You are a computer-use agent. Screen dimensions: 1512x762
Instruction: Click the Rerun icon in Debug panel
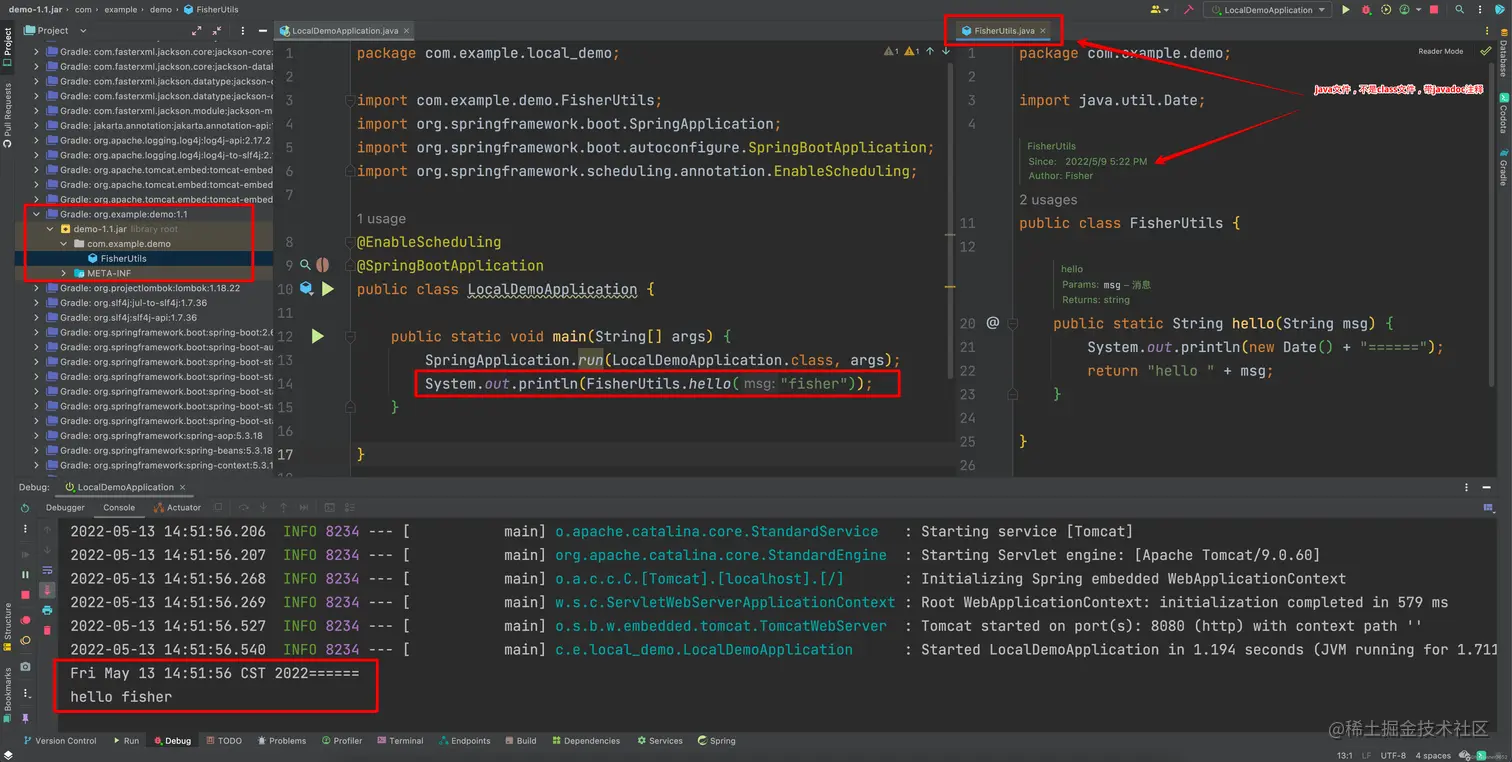25,508
